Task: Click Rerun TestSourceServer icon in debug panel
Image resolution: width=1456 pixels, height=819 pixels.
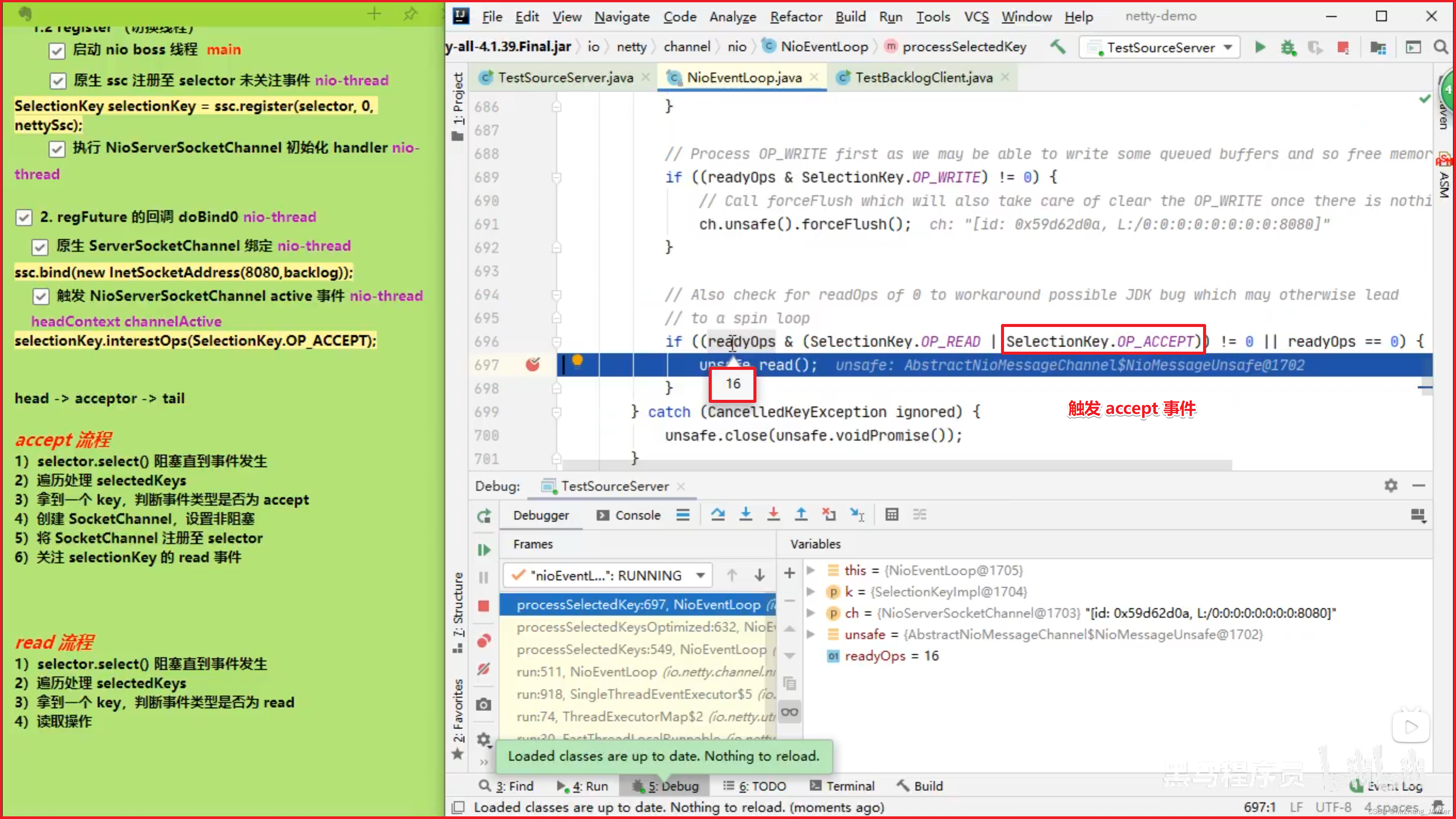Action: click(x=484, y=515)
